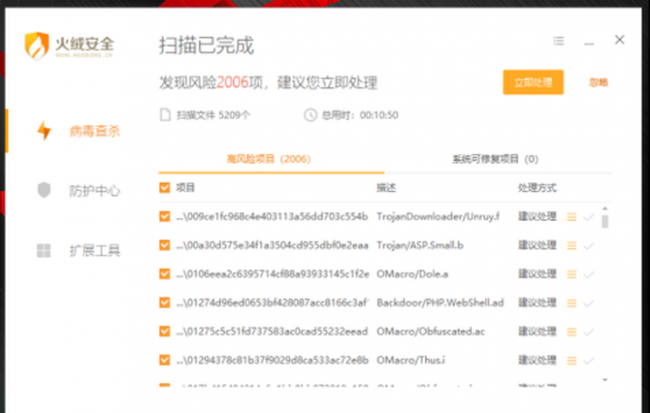Click the 项目 column header
Image resolution: width=650 pixels, height=413 pixels.
185,188
